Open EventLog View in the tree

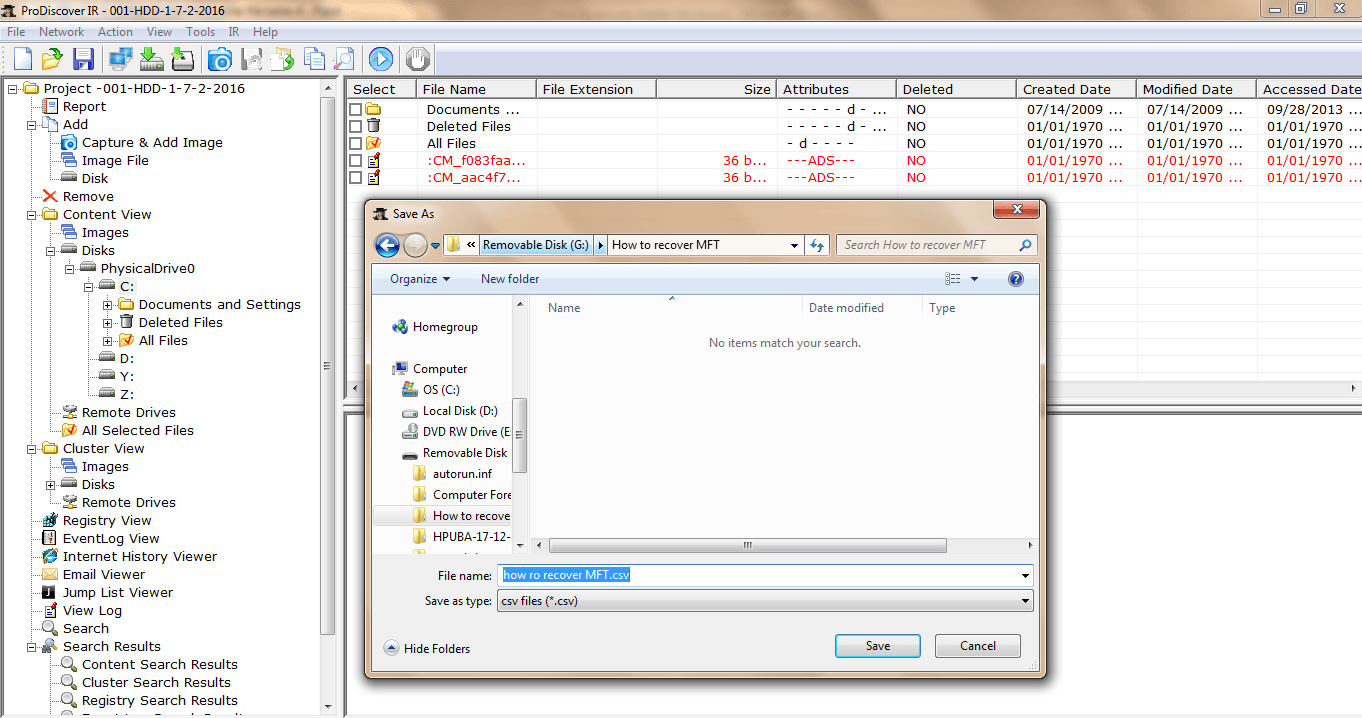tap(111, 538)
